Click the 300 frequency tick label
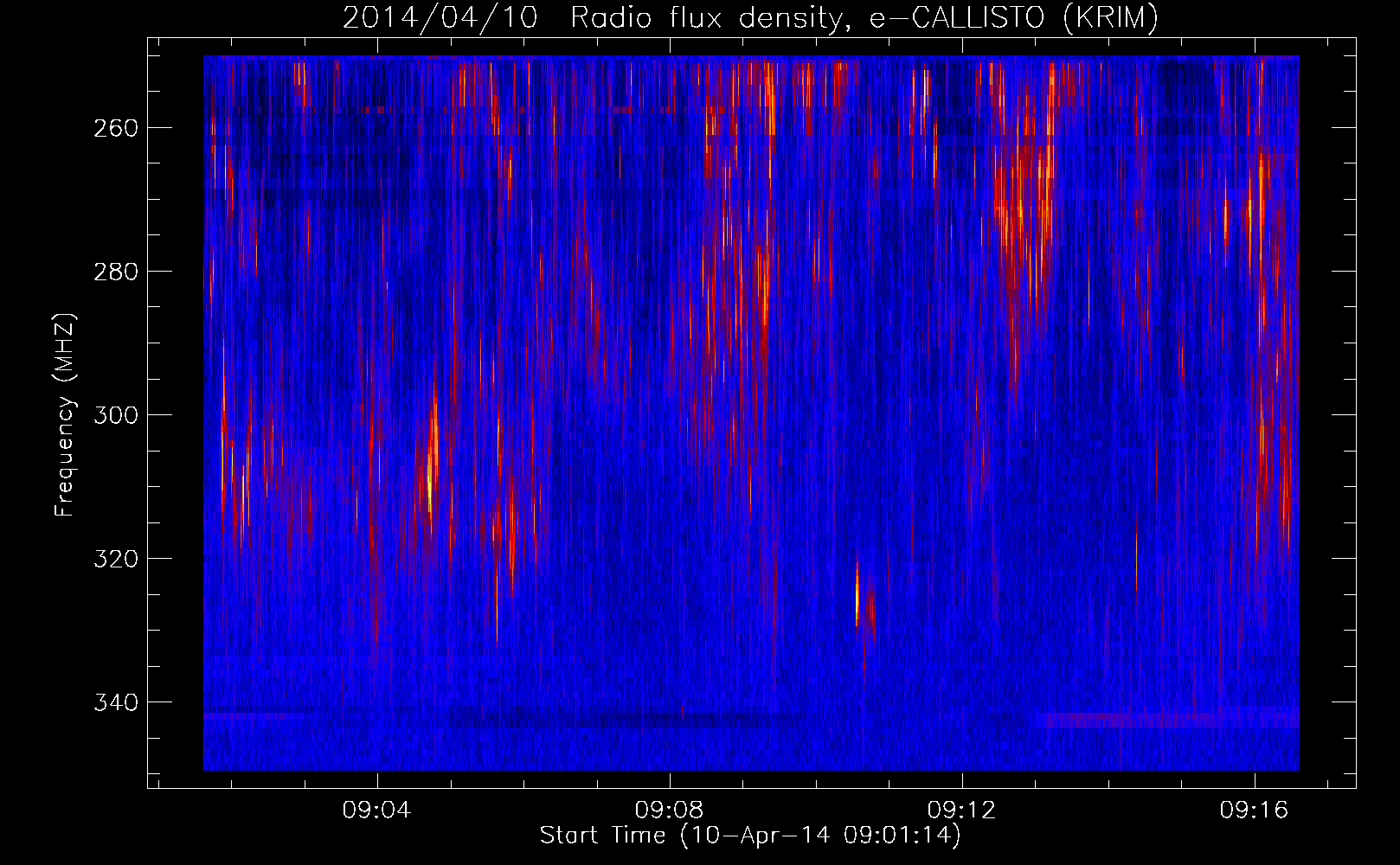The height and width of the screenshot is (865, 1400). tap(116, 415)
